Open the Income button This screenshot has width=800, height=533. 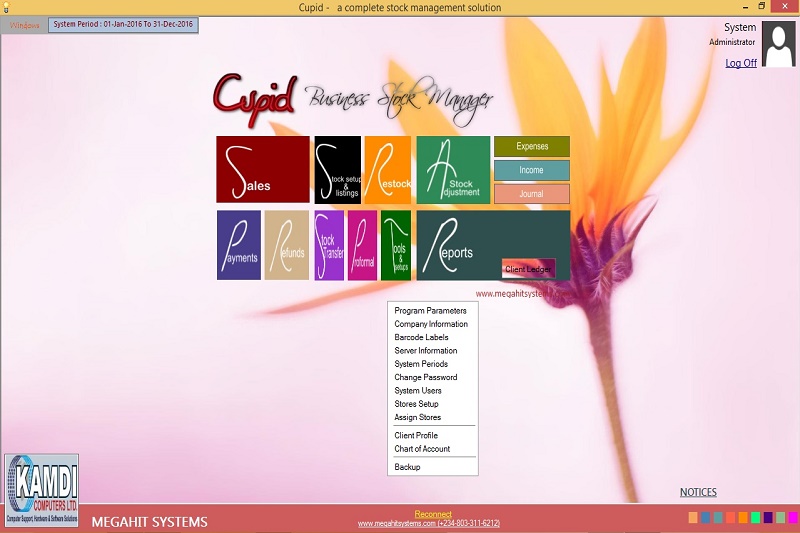(531, 170)
